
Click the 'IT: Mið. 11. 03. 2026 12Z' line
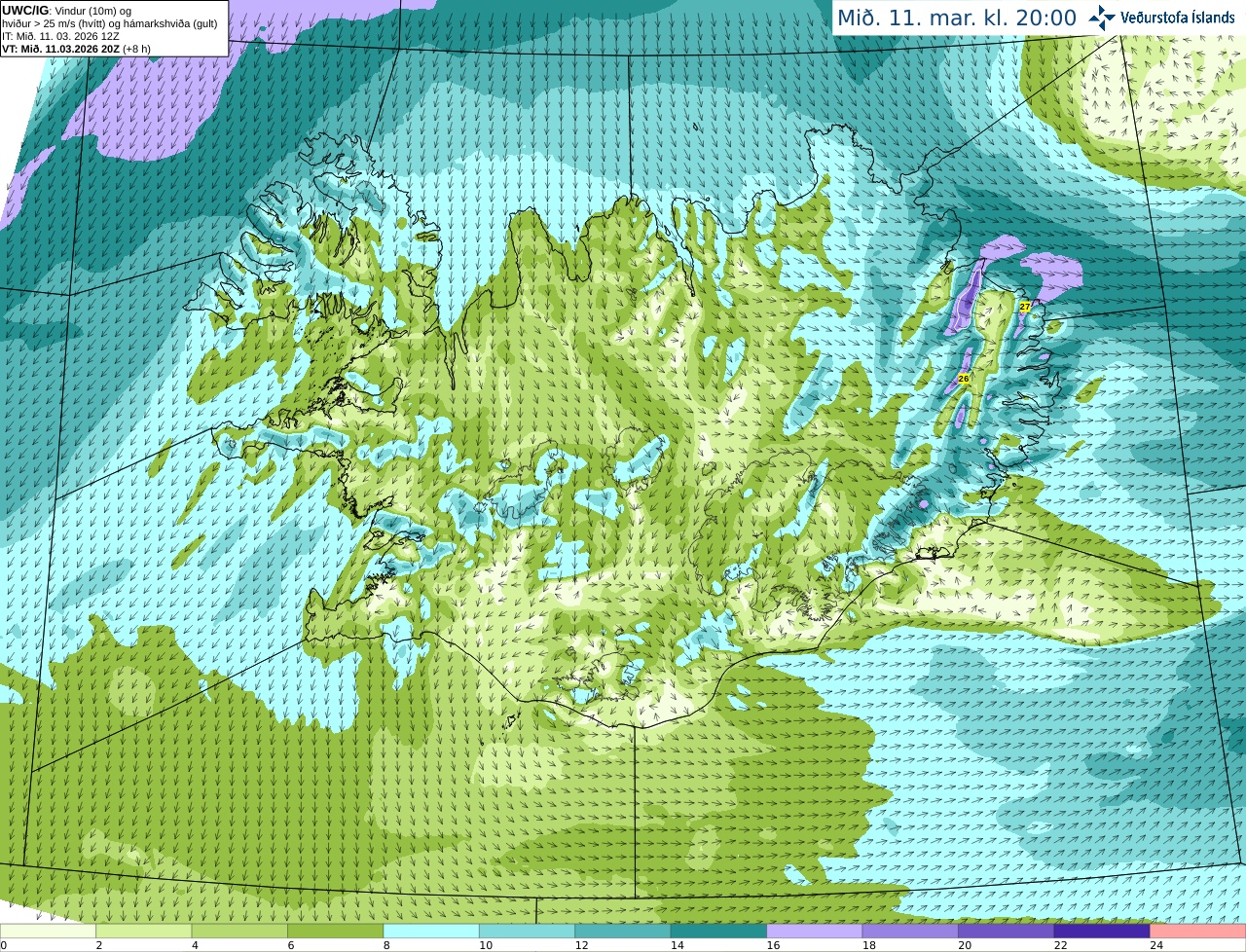point(61,36)
